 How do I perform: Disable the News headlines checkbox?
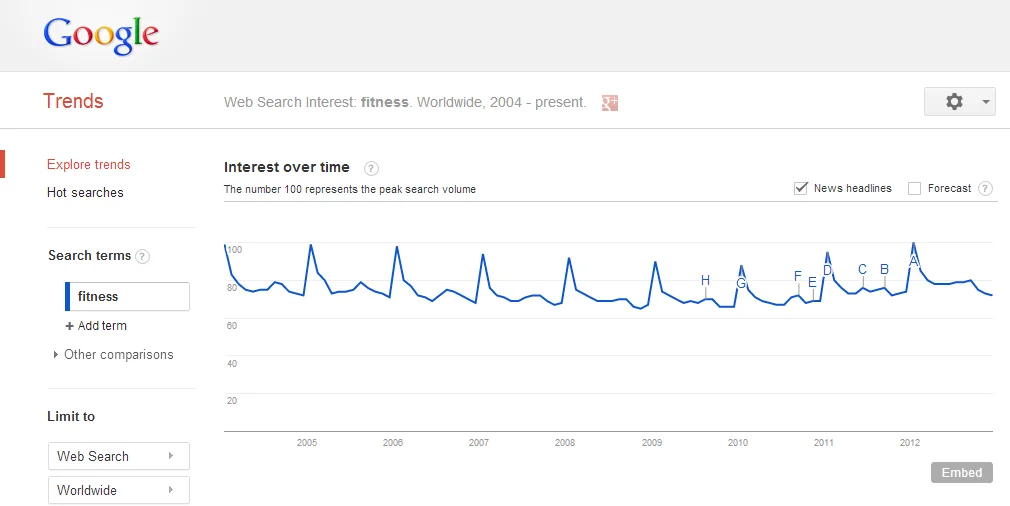coord(801,188)
